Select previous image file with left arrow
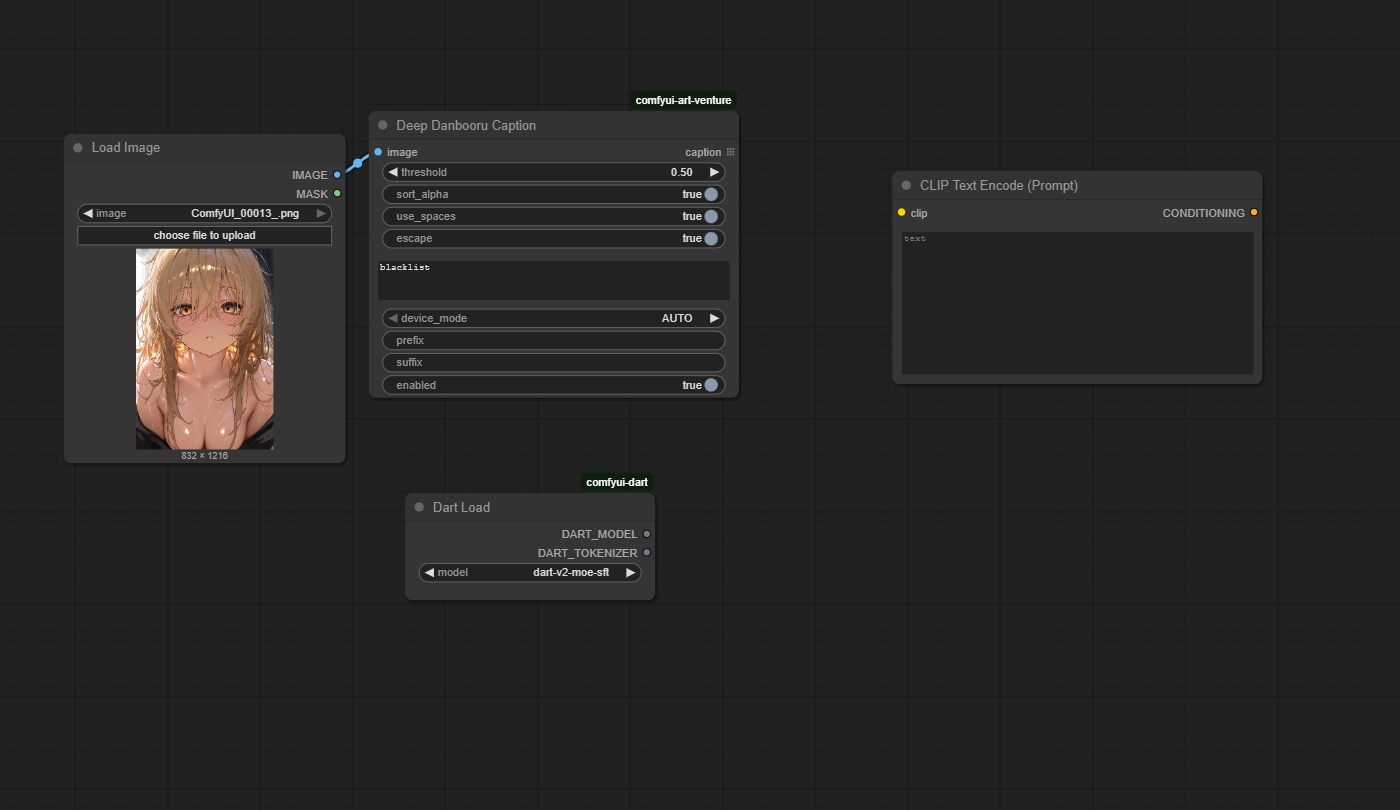Screen dimensions: 1400x810 point(88,213)
